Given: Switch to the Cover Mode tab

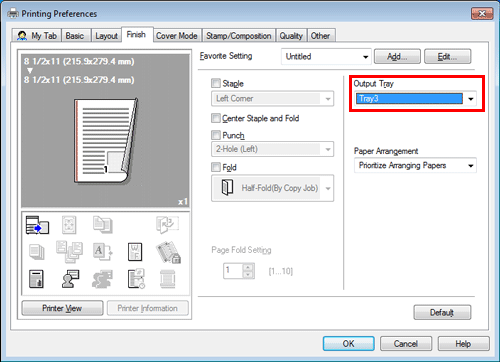Looking at the screenshot, I should (x=177, y=36).
